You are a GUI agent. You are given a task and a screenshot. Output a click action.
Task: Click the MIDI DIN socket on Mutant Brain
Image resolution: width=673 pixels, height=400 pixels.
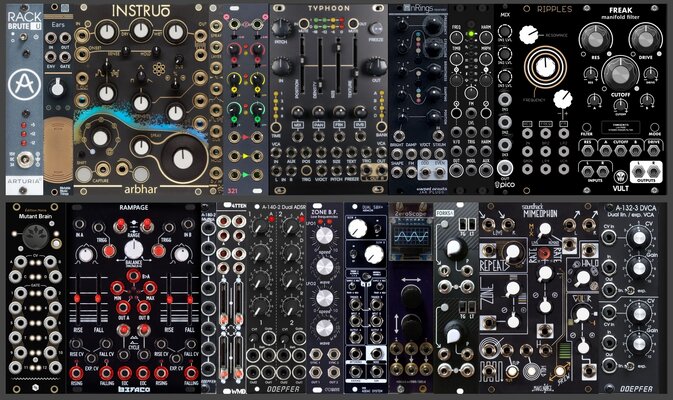(36, 236)
